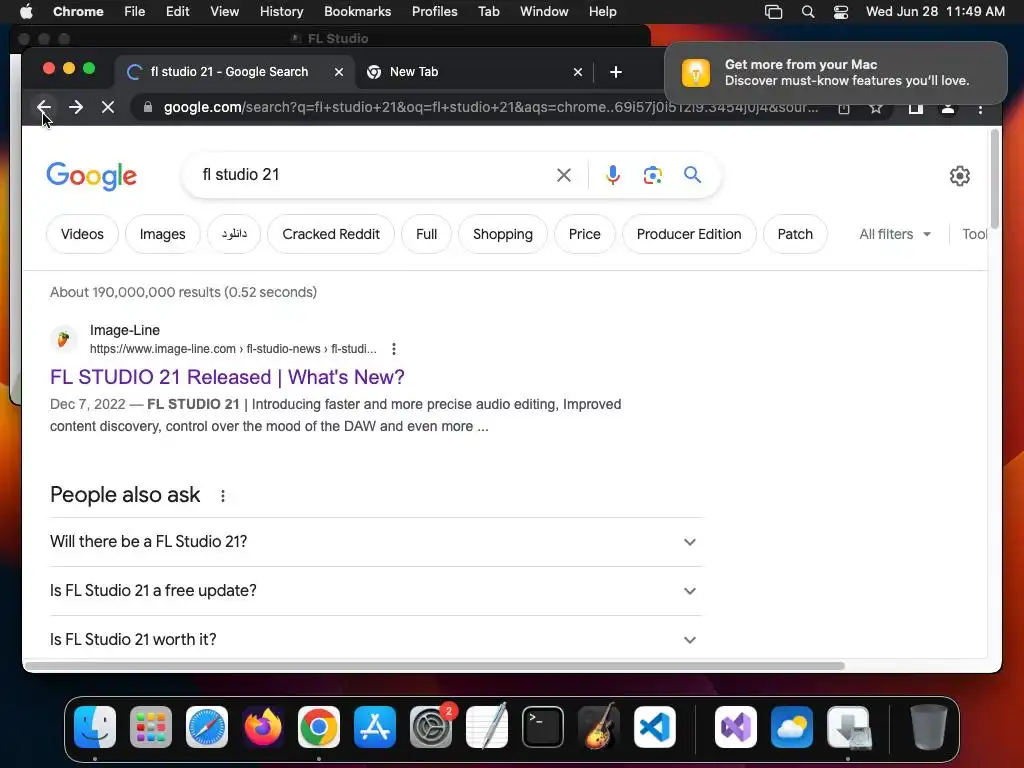The height and width of the screenshot is (768, 1024).
Task: Stop loading the page
Action: click(108, 107)
